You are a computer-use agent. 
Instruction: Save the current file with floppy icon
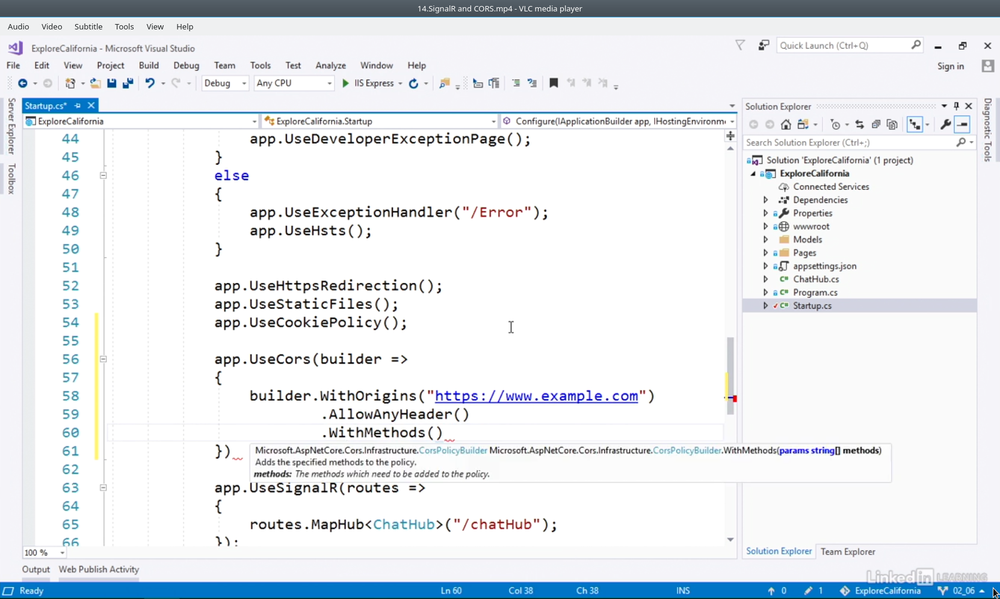(x=112, y=83)
